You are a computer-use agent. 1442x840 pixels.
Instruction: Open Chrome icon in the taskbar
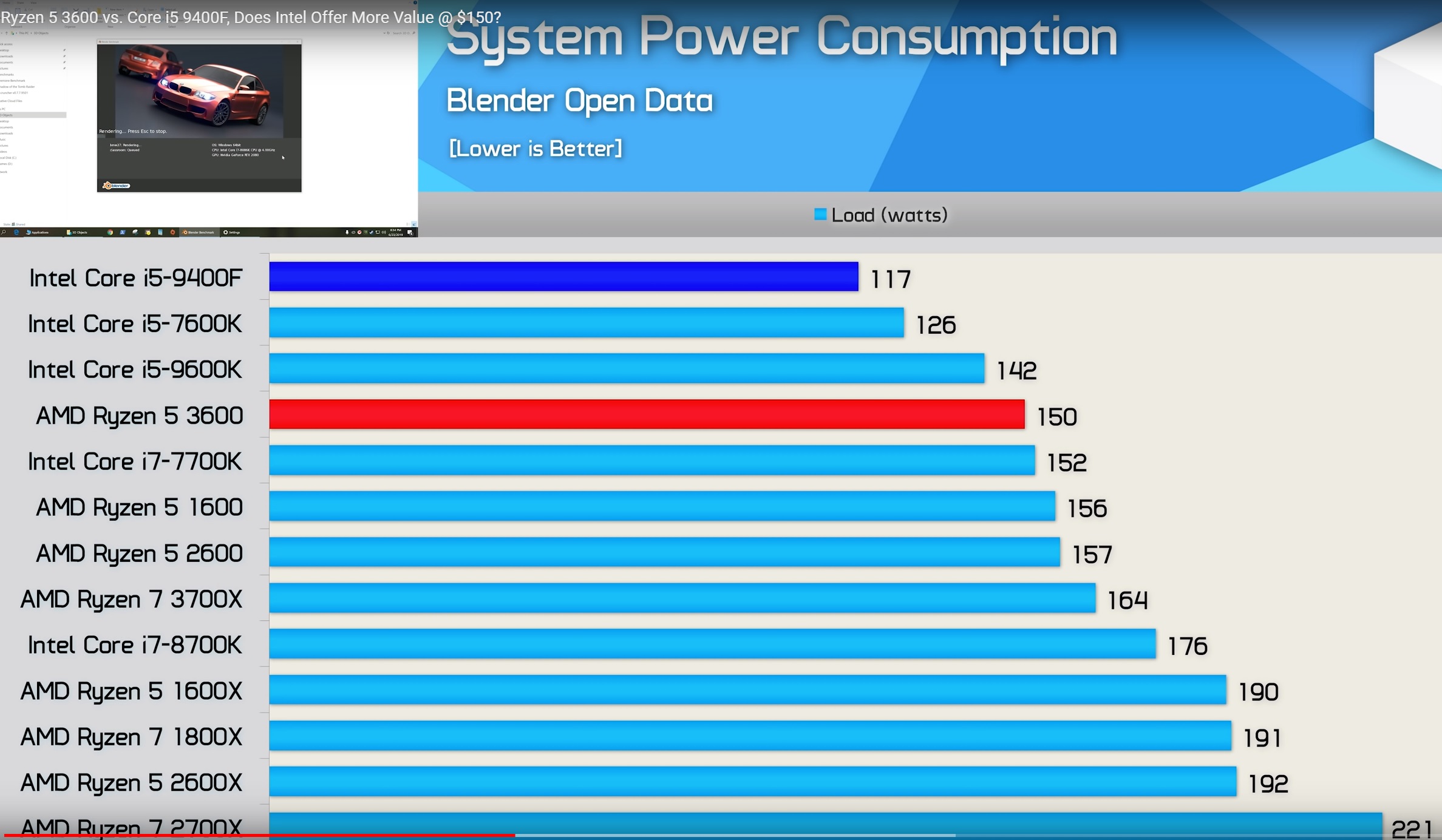[110, 232]
